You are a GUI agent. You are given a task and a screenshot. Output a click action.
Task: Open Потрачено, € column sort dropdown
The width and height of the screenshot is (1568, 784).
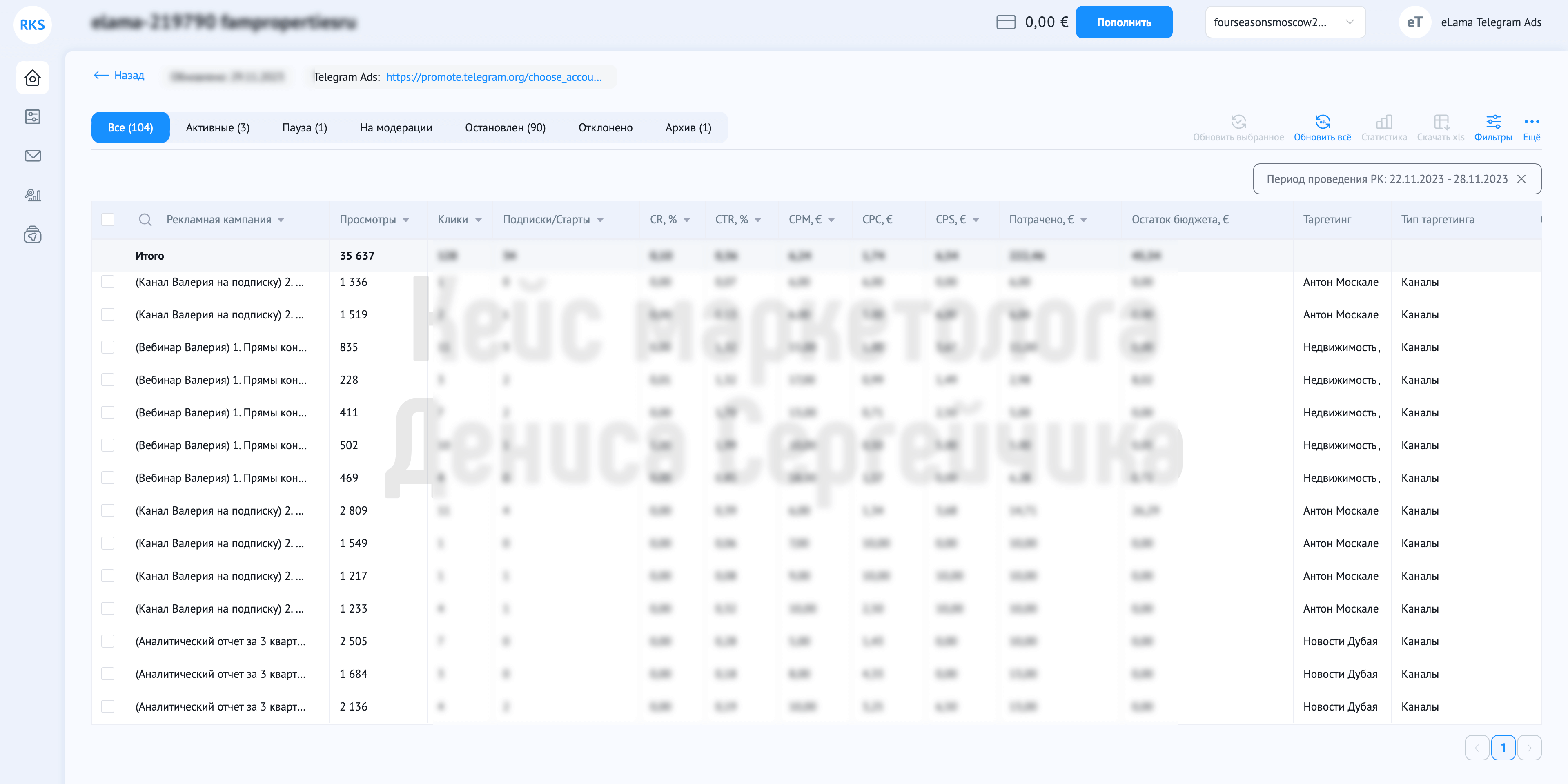tap(1083, 220)
